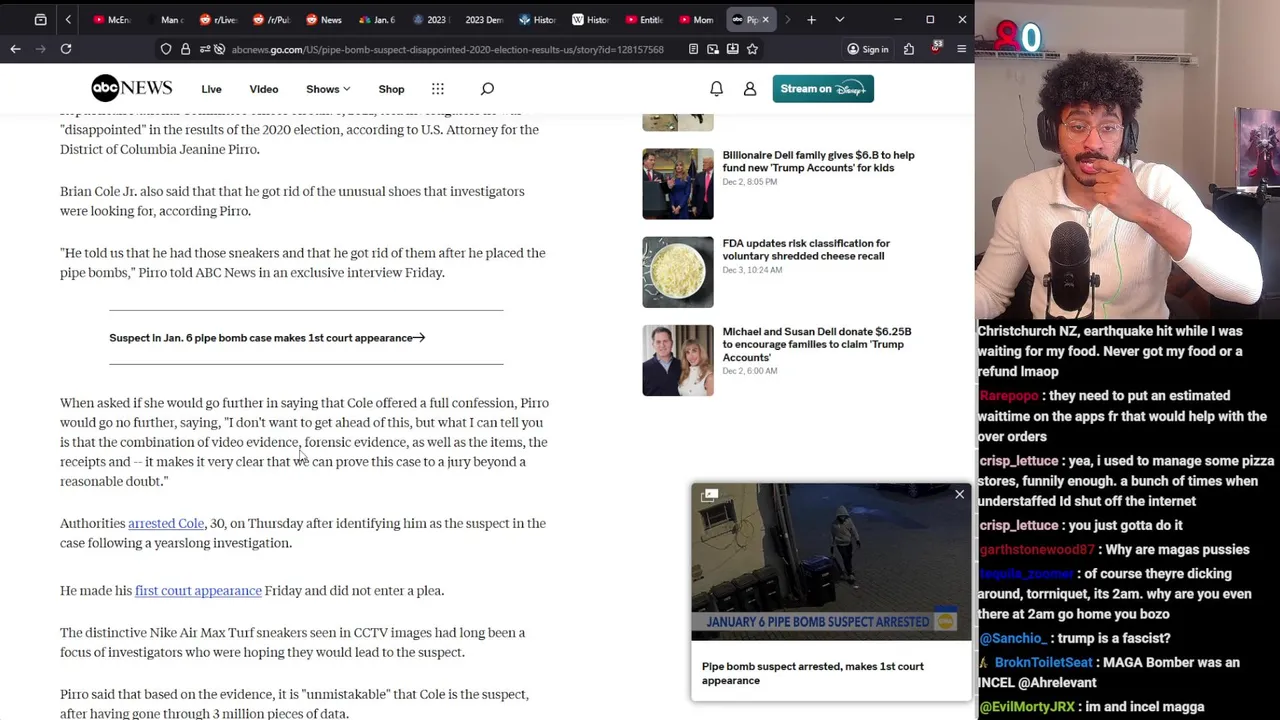Image resolution: width=1280 pixels, height=720 pixels.
Task: Open the Dell family Trump Accounts thumbnail
Action: pyautogui.click(x=678, y=184)
